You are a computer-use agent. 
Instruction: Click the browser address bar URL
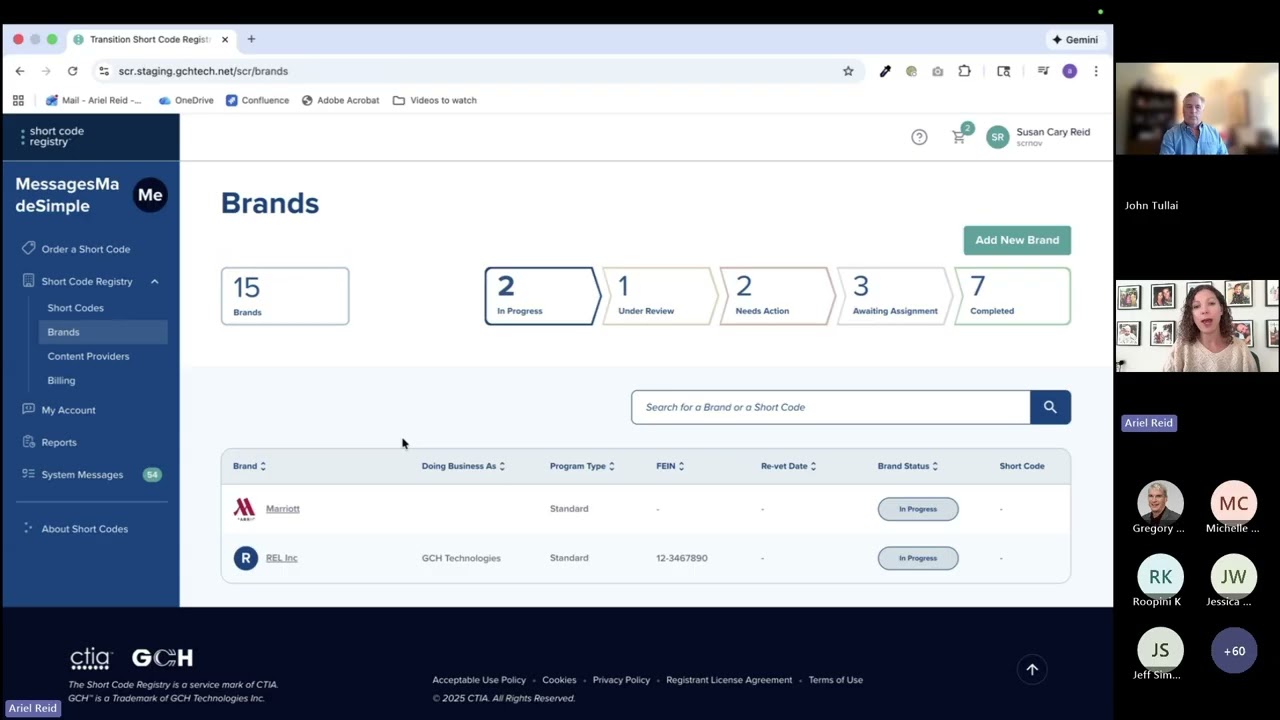(203, 71)
